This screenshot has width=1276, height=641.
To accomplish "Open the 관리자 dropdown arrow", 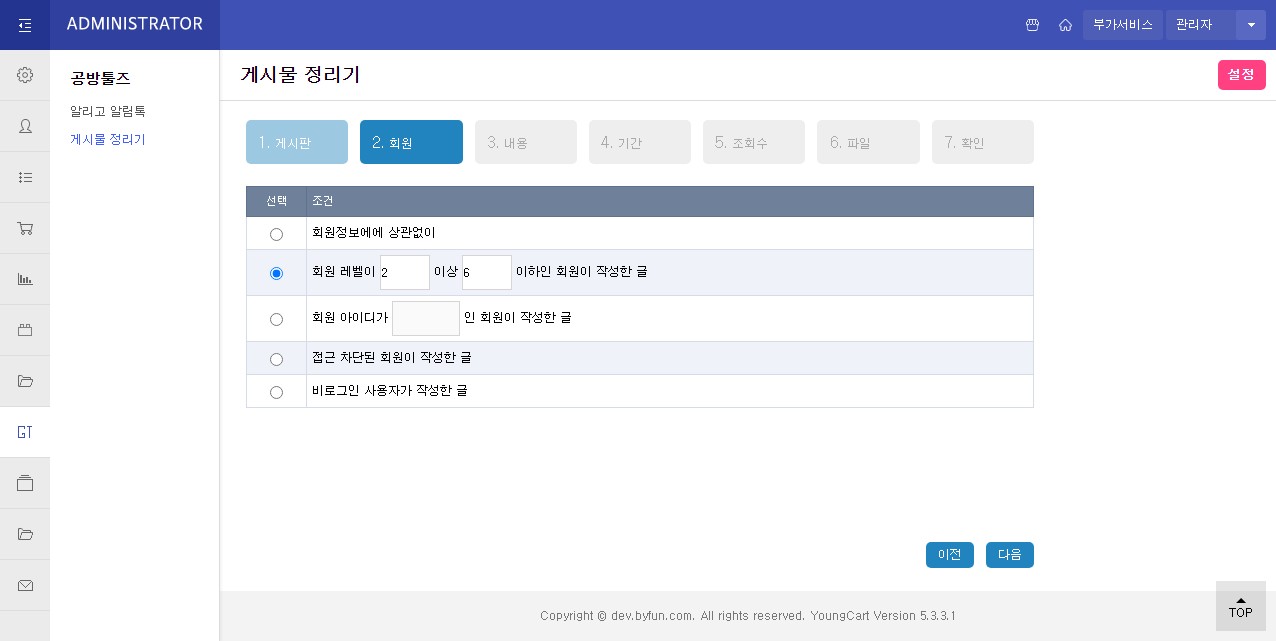I will click(x=1251, y=25).
